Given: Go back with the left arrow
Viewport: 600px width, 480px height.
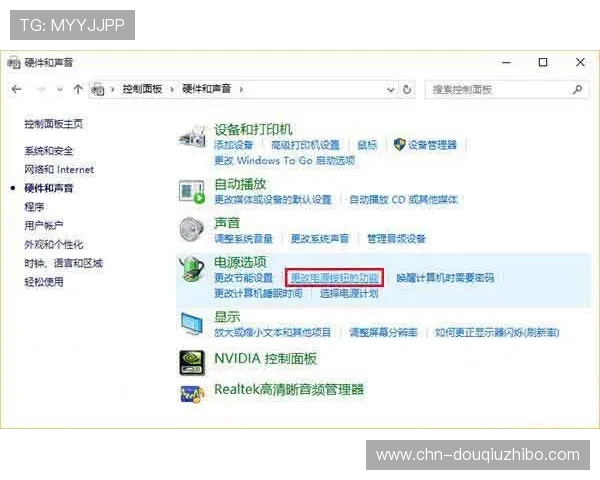Looking at the screenshot, I should coord(16,89).
